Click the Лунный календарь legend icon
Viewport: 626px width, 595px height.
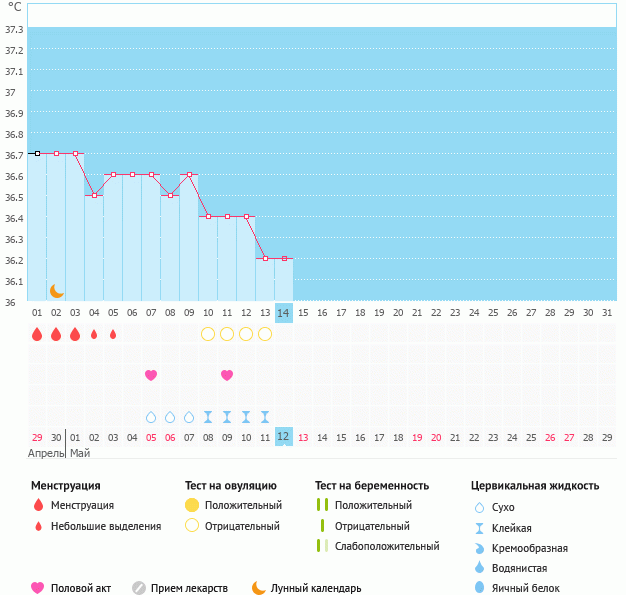tap(259, 588)
